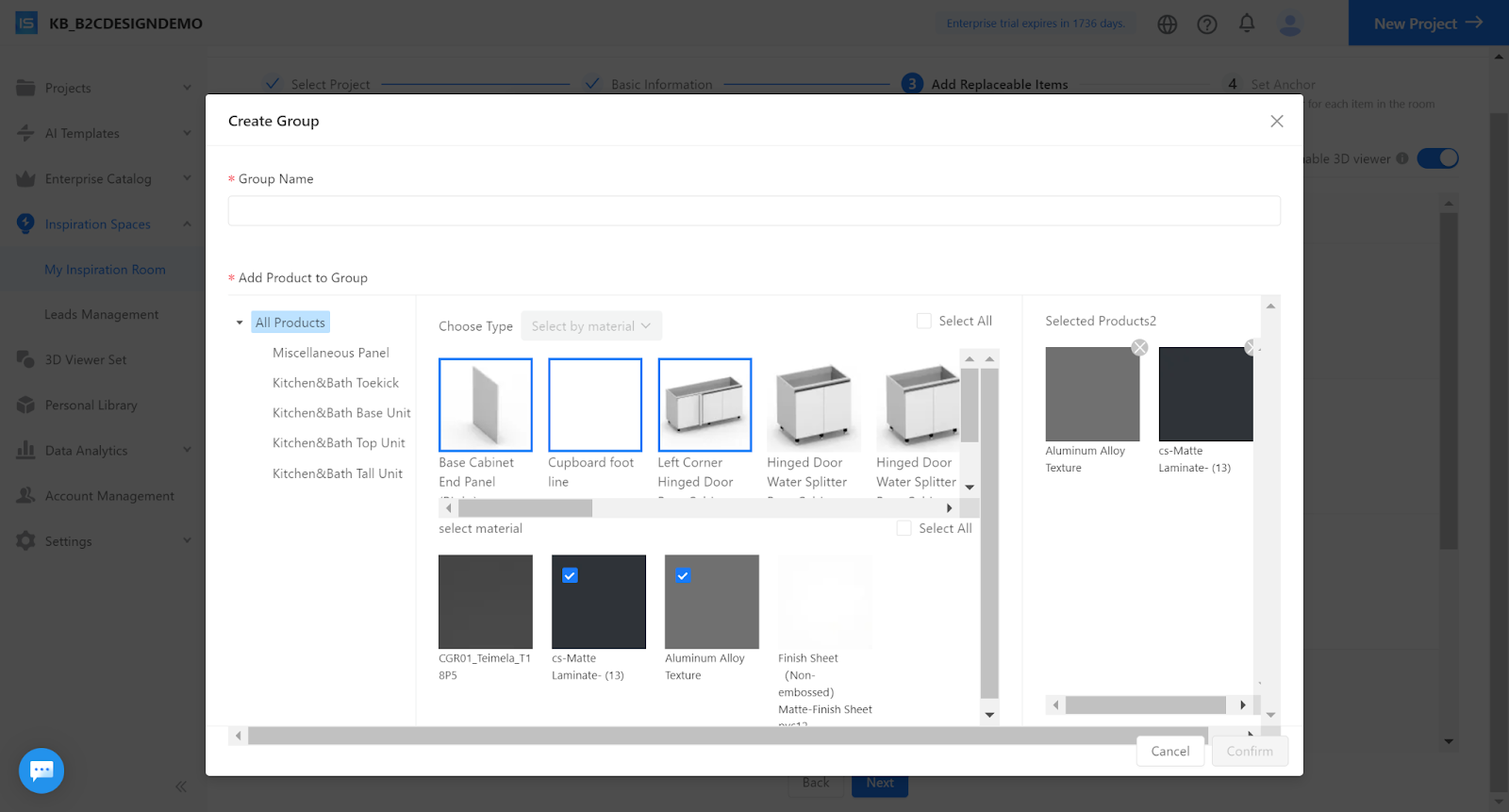
Task: Click the New Project button
Action: 1427,24
